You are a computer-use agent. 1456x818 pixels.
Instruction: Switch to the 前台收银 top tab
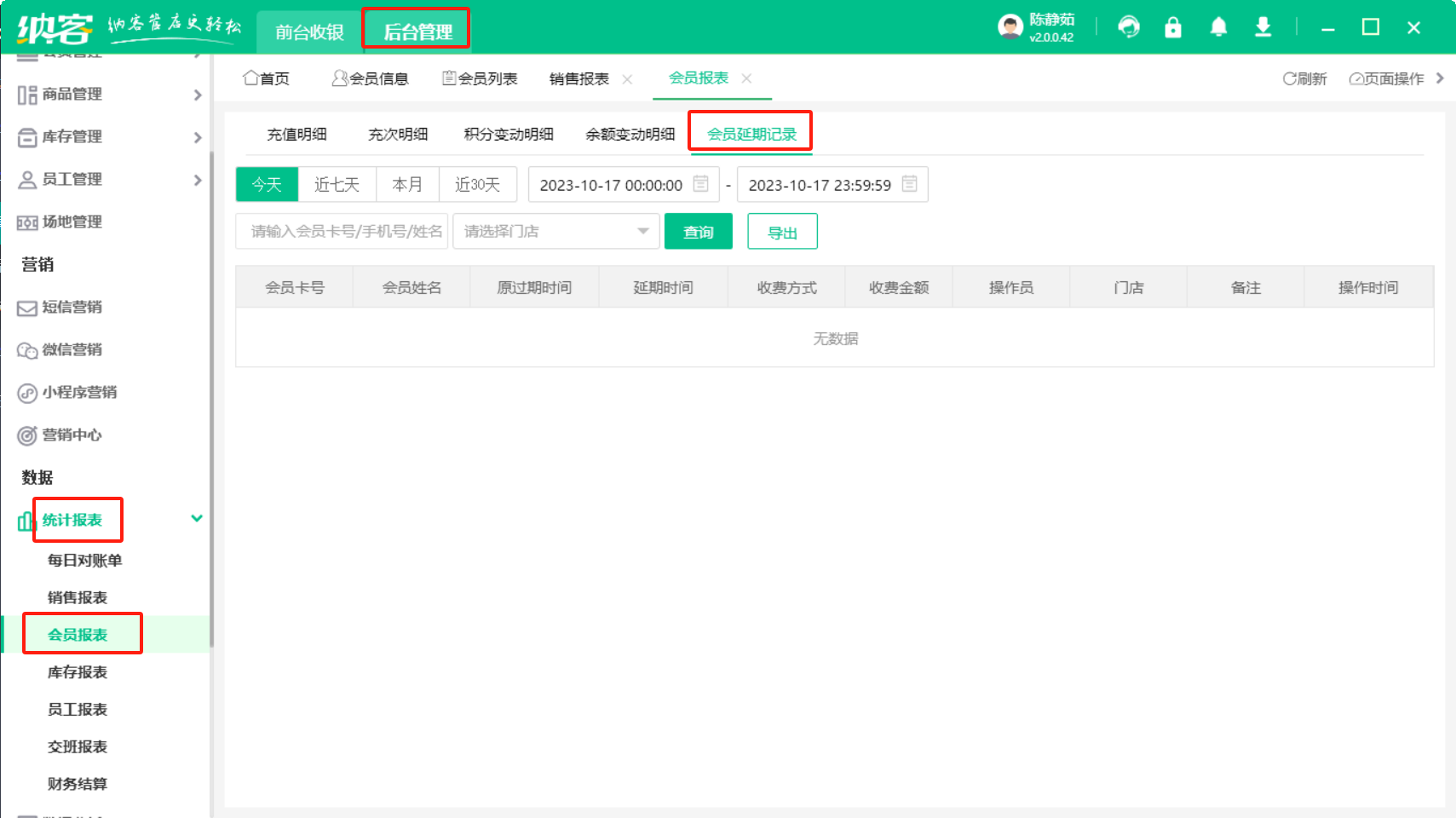(x=309, y=32)
